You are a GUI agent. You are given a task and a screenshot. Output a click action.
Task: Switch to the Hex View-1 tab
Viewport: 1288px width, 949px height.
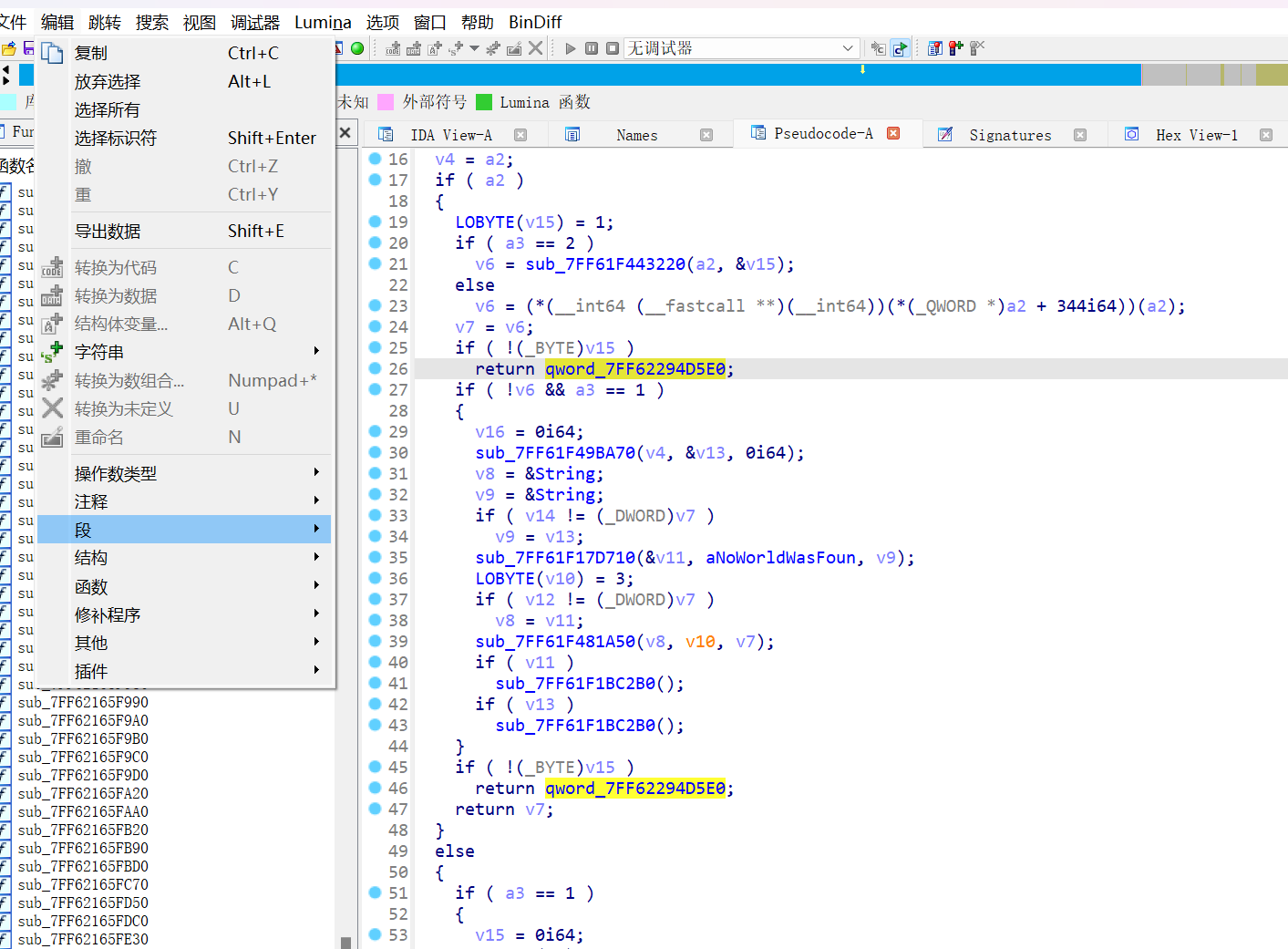click(1196, 135)
